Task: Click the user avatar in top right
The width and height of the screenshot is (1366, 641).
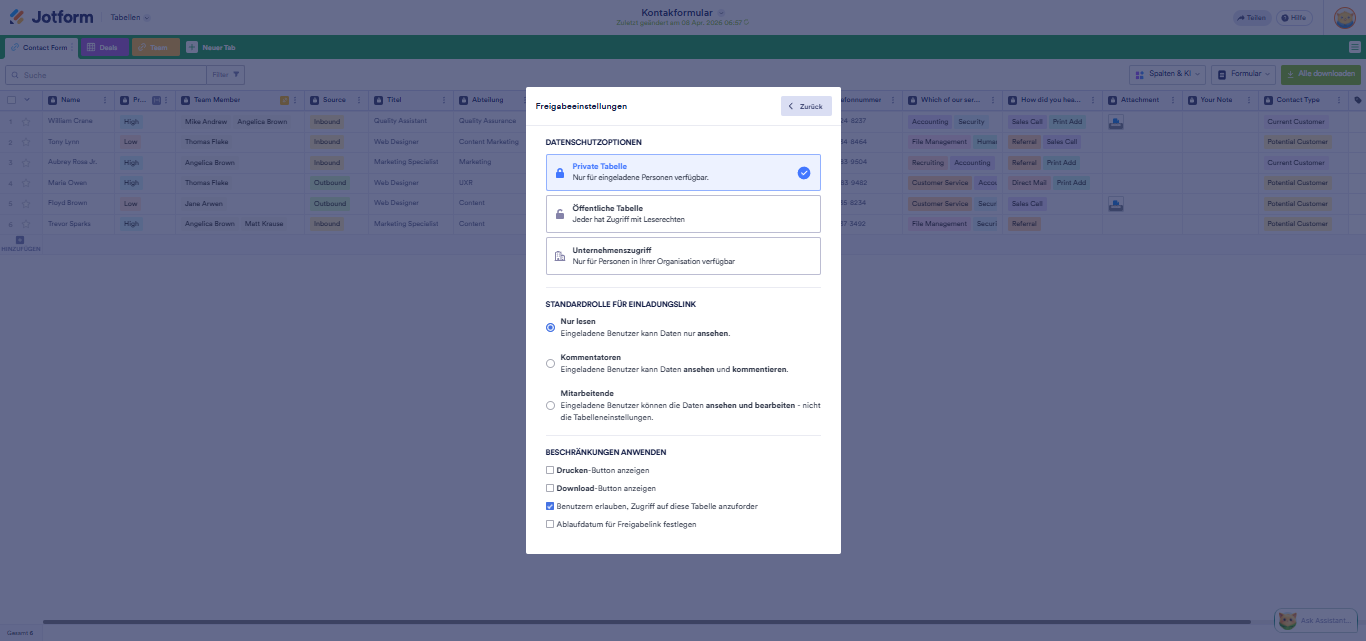Action: (1345, 18)
